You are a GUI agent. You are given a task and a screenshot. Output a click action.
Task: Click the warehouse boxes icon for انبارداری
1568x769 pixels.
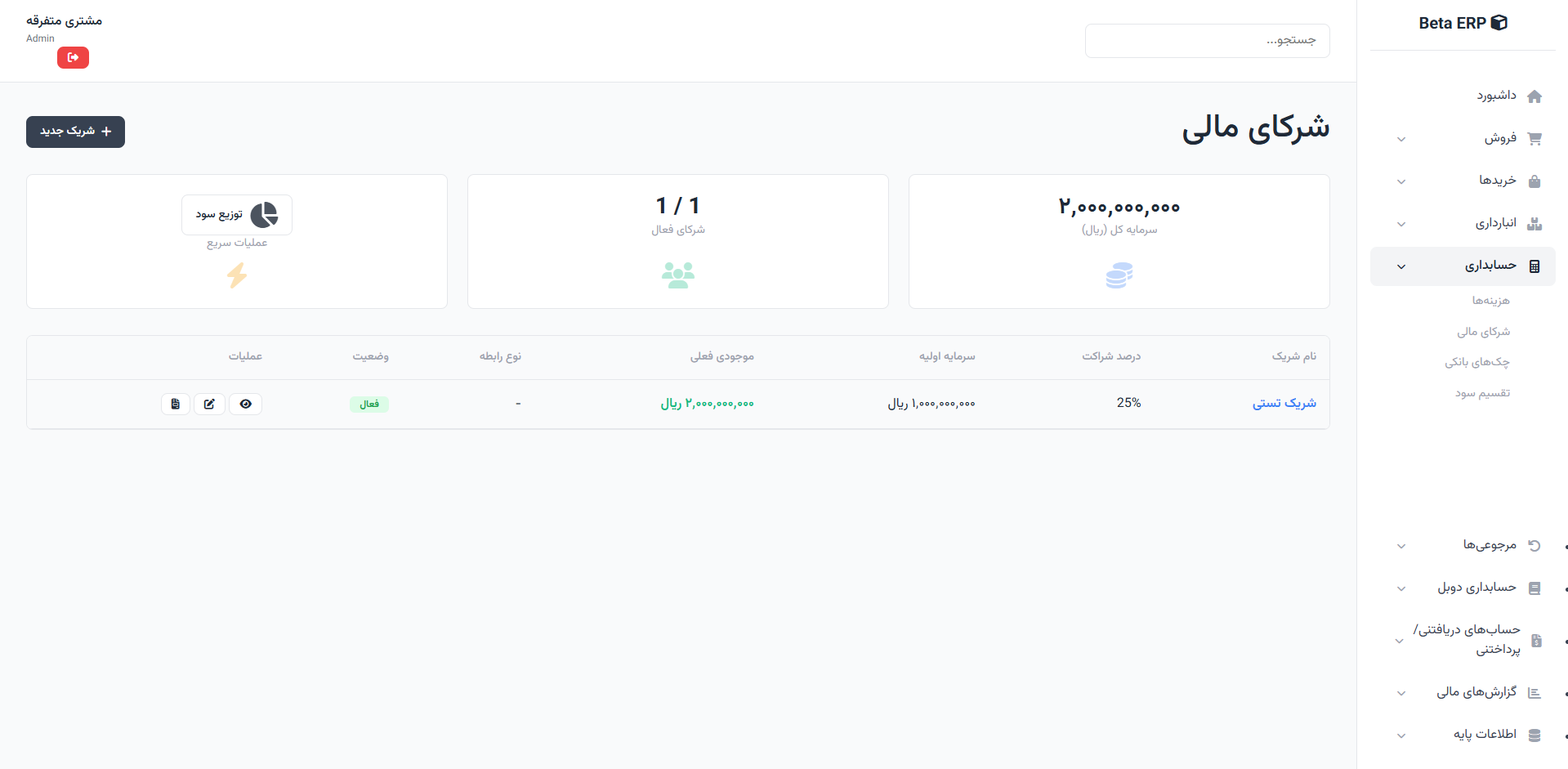tap(1534, 224)
